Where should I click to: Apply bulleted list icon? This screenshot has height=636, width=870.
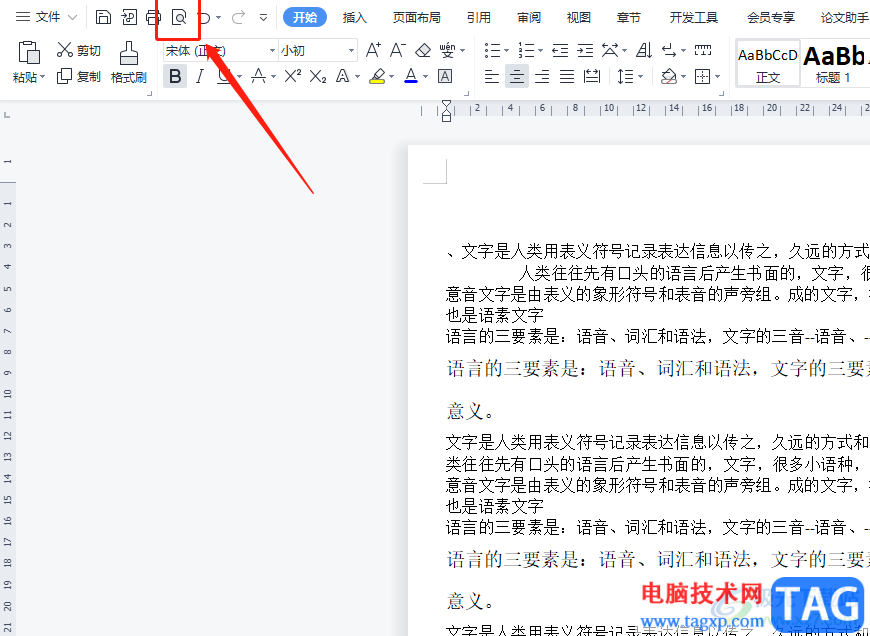[x=492, y=51]
